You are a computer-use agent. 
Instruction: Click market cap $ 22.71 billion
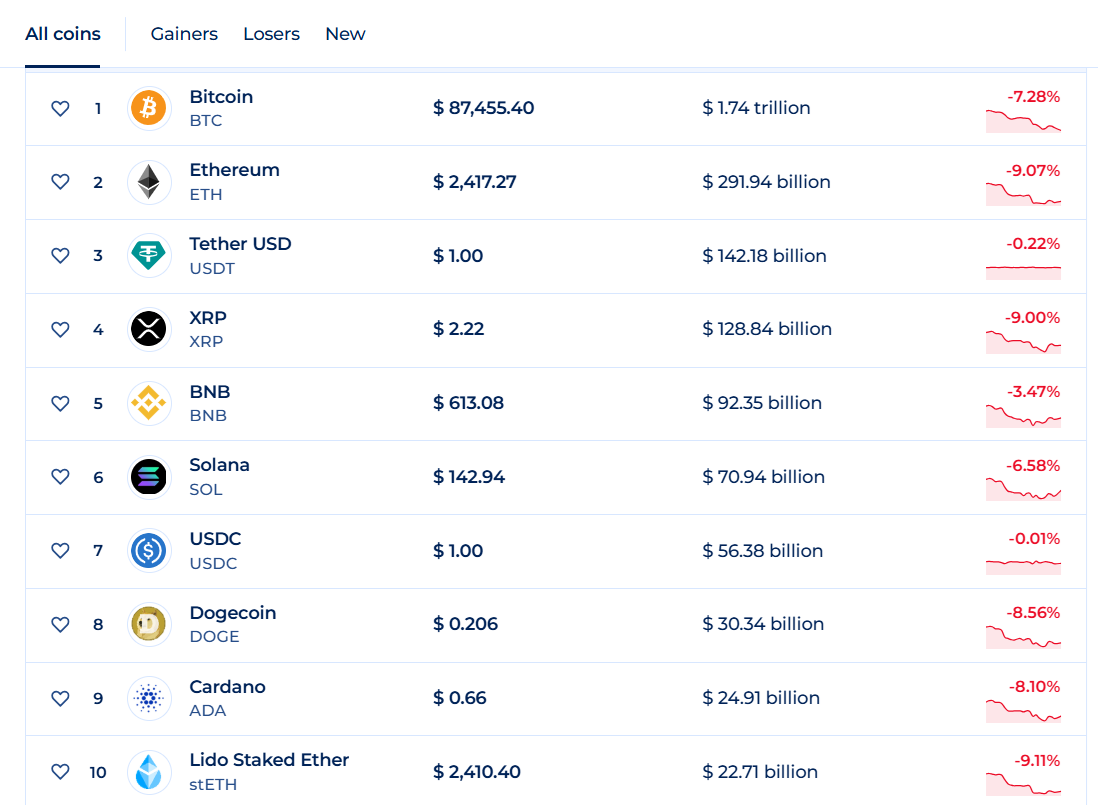click(x=760, y=772)
